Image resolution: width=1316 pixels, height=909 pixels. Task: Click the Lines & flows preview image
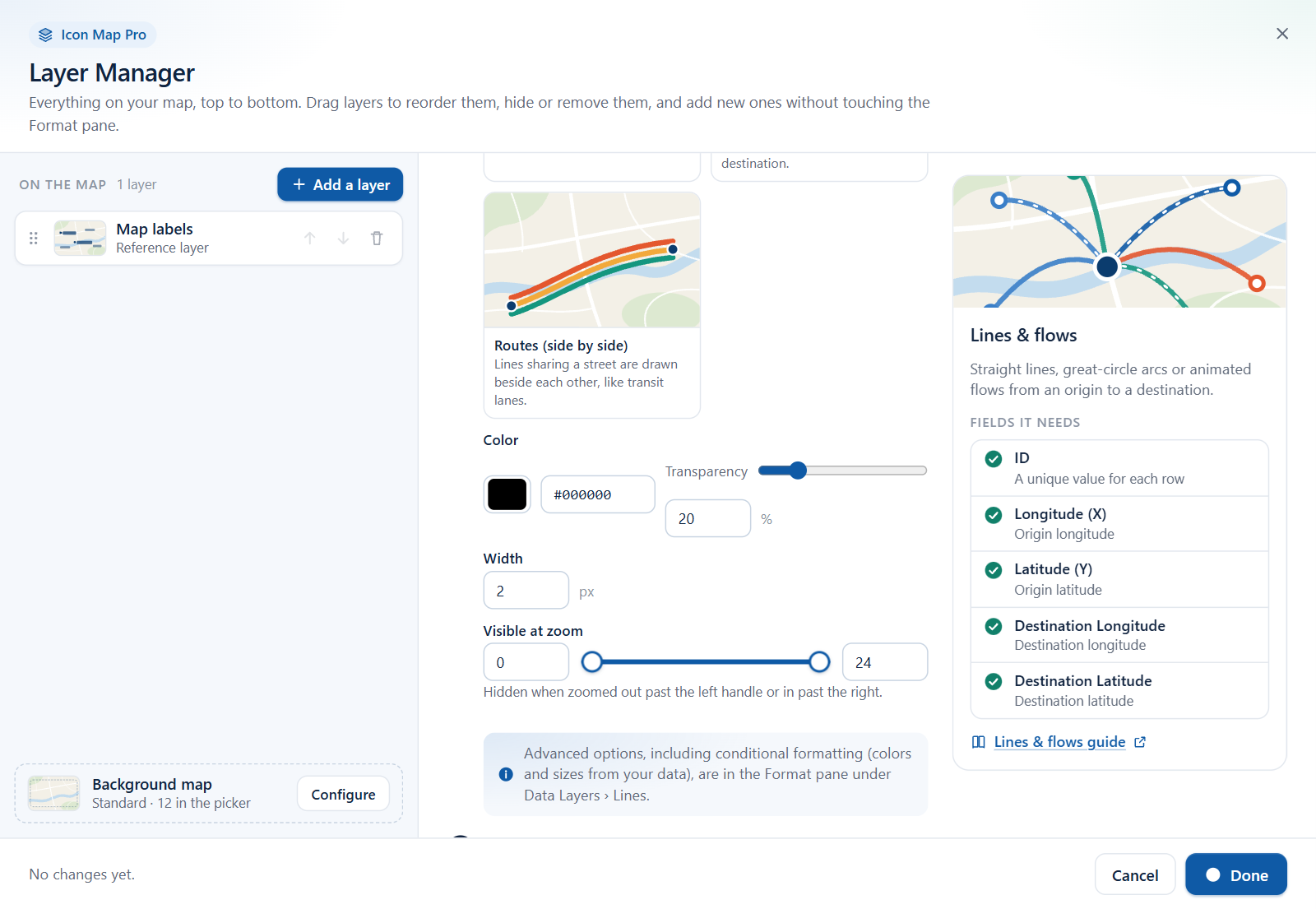click(x=1119, y=242)
